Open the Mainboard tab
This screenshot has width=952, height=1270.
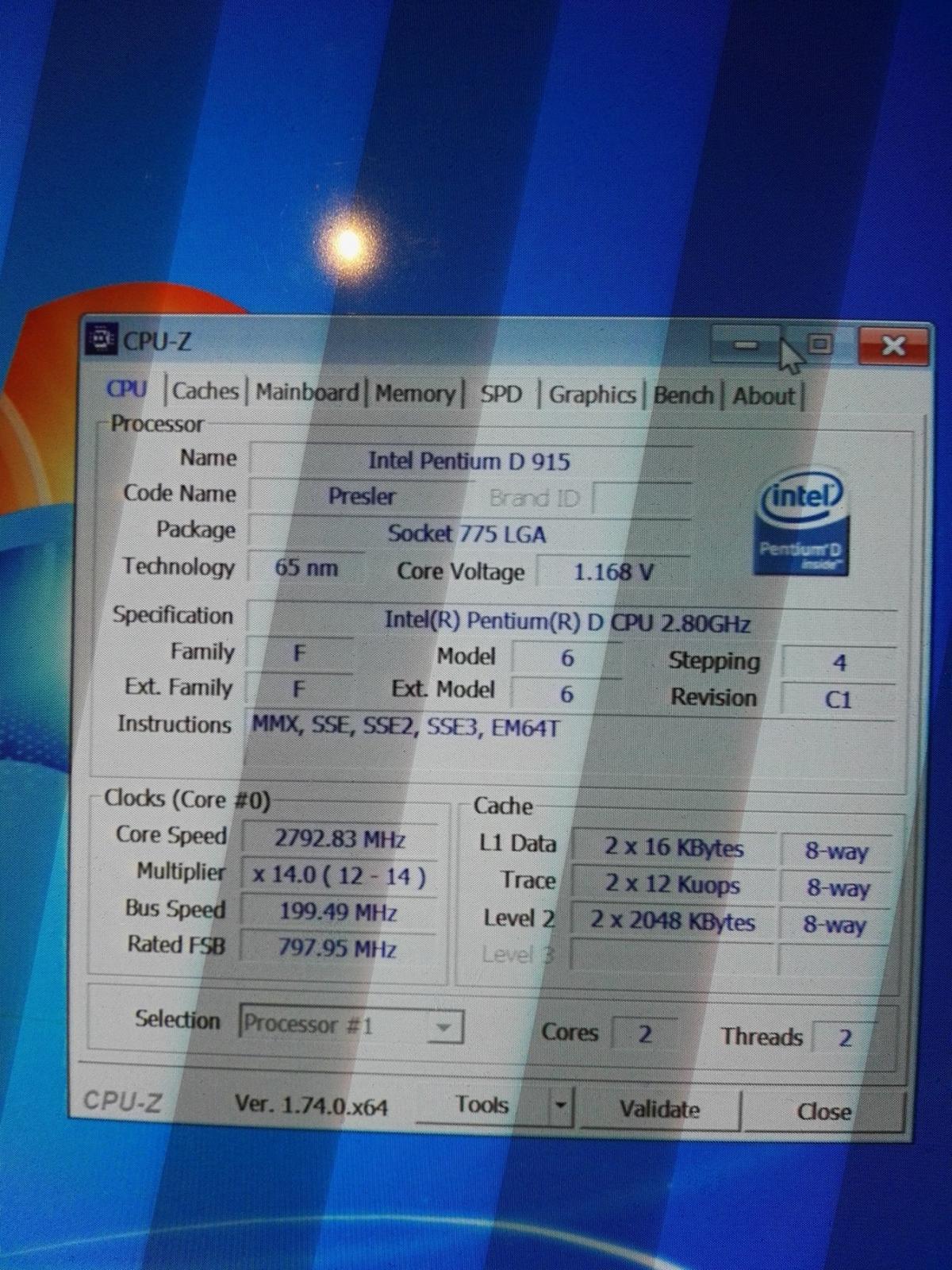(307, 392)
